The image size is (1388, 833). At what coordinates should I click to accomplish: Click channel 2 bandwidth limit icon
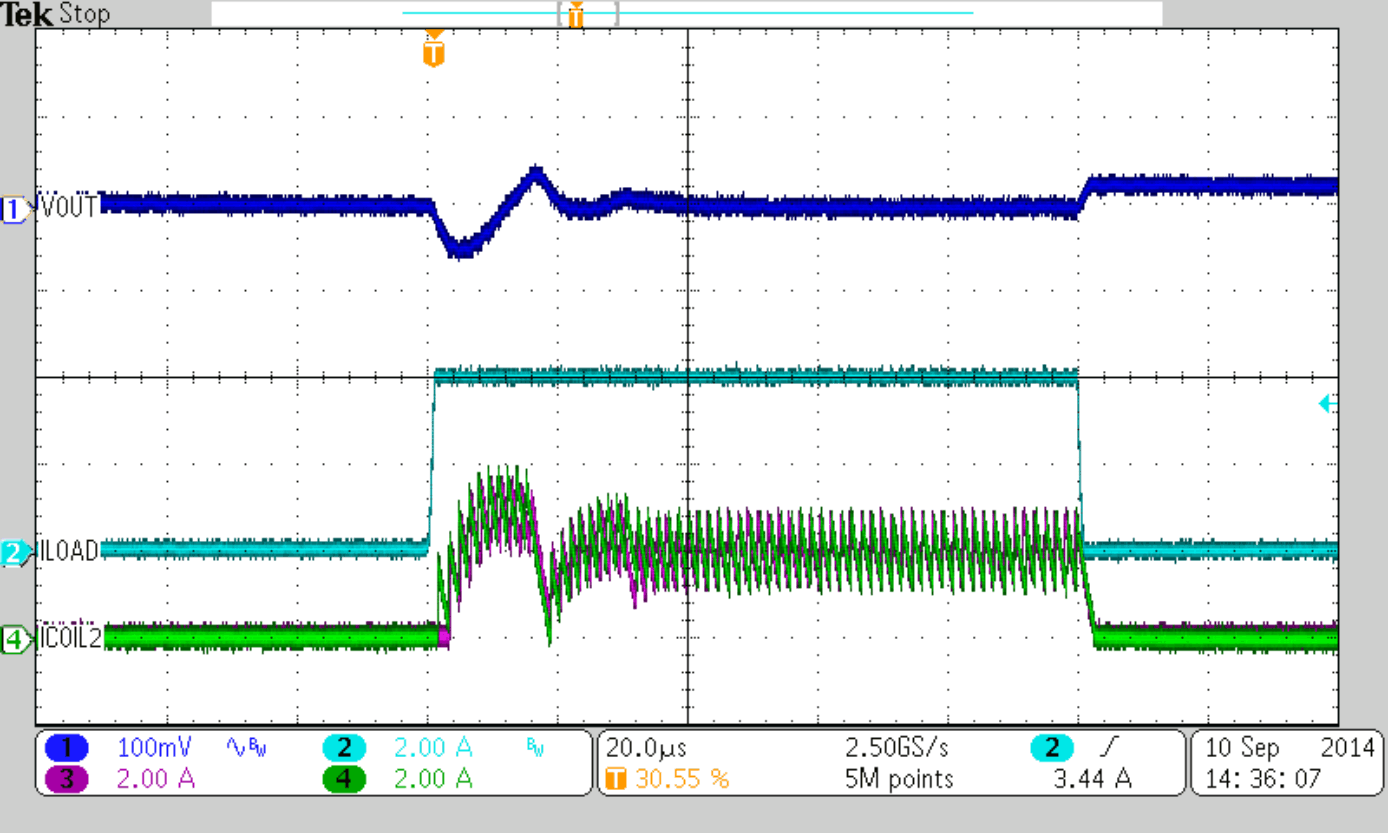[535, 747]
